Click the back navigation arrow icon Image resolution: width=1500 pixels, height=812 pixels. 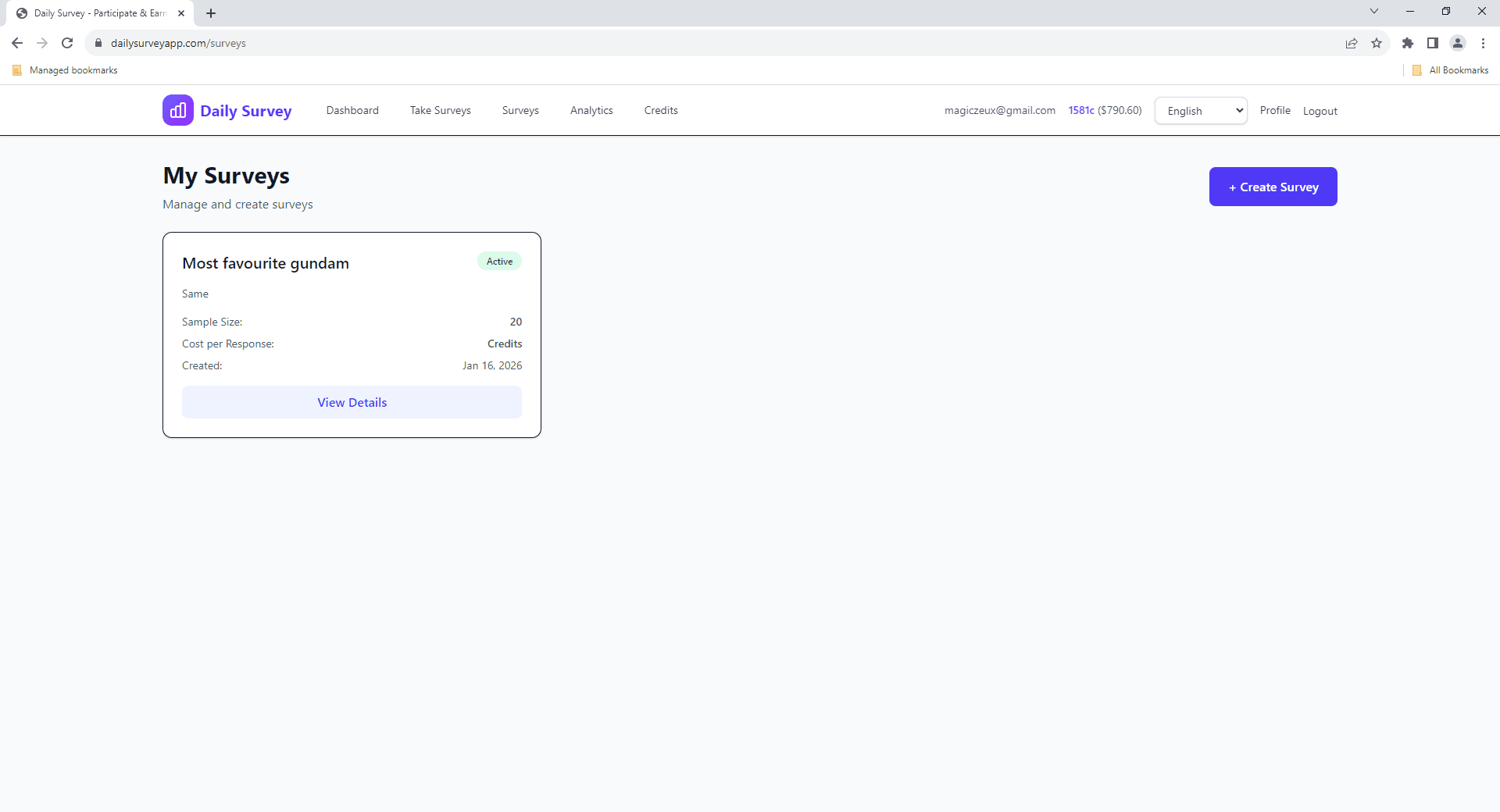[16, 43]
